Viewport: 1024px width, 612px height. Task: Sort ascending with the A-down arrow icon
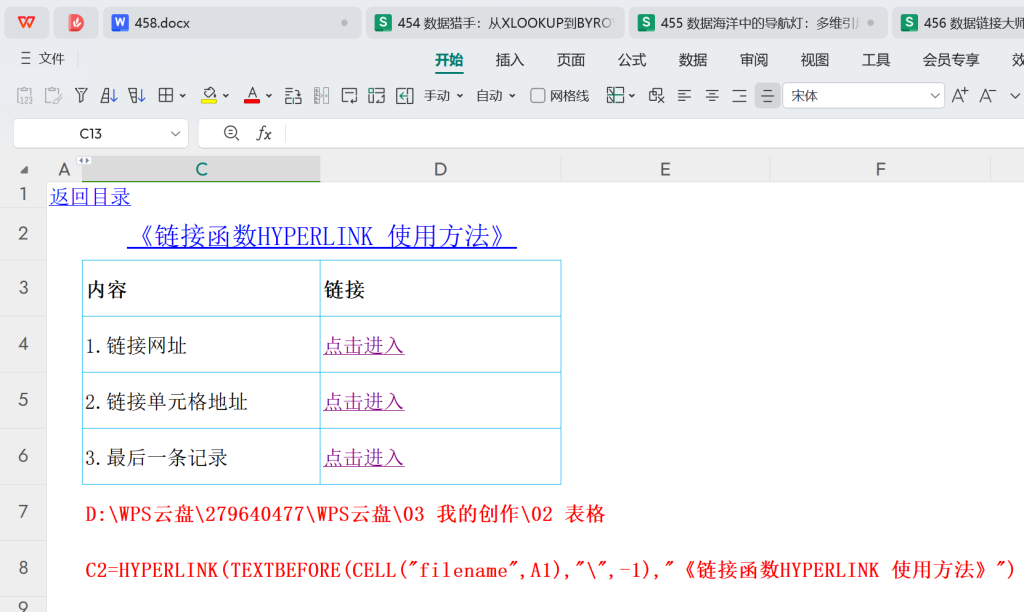tap(108, 96)
